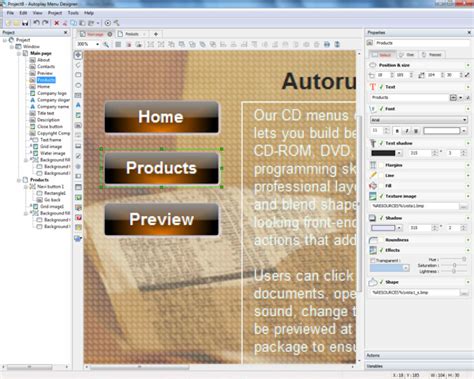
Task: Click the Cut scissors icon
Action: (x=65, y=23)
